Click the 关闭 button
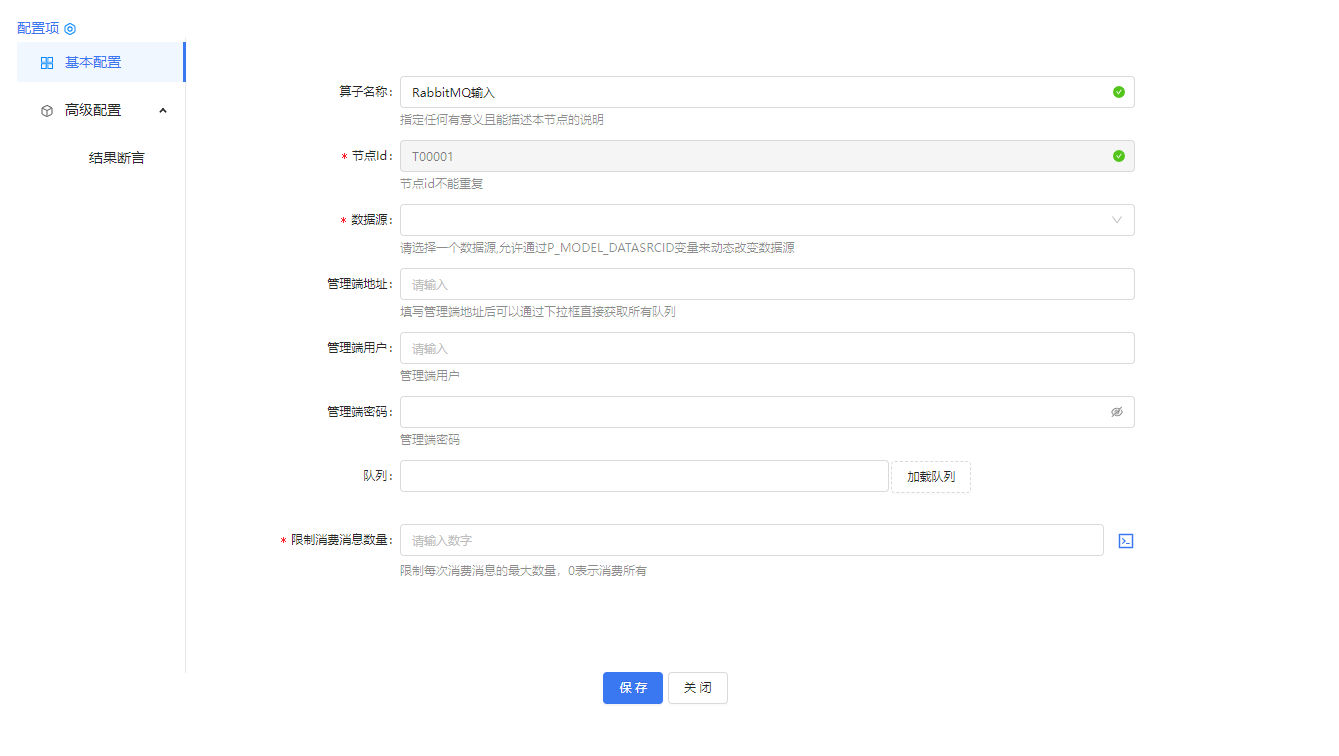1339x756 pixels. 697,688
